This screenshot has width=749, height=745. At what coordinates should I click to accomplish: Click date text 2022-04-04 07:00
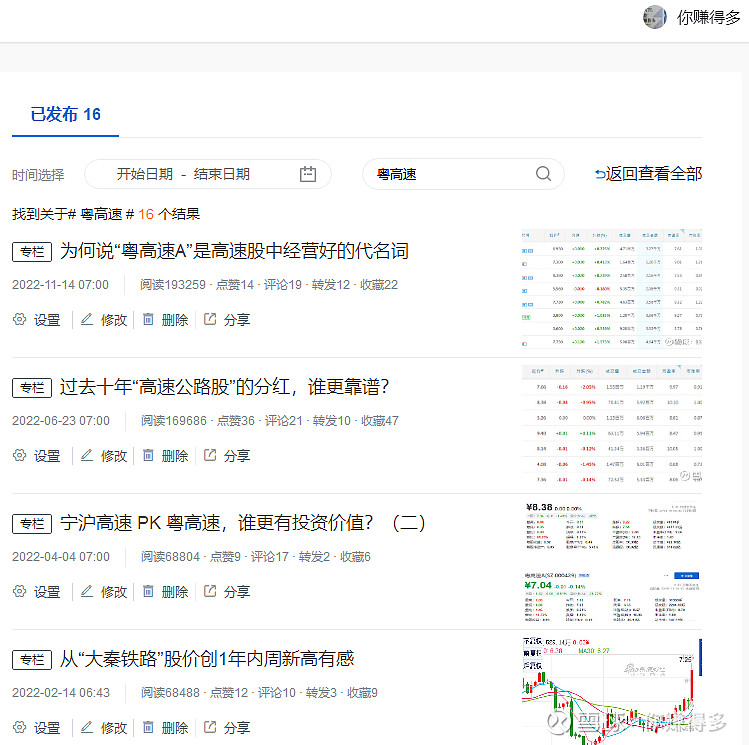[61, 557]
